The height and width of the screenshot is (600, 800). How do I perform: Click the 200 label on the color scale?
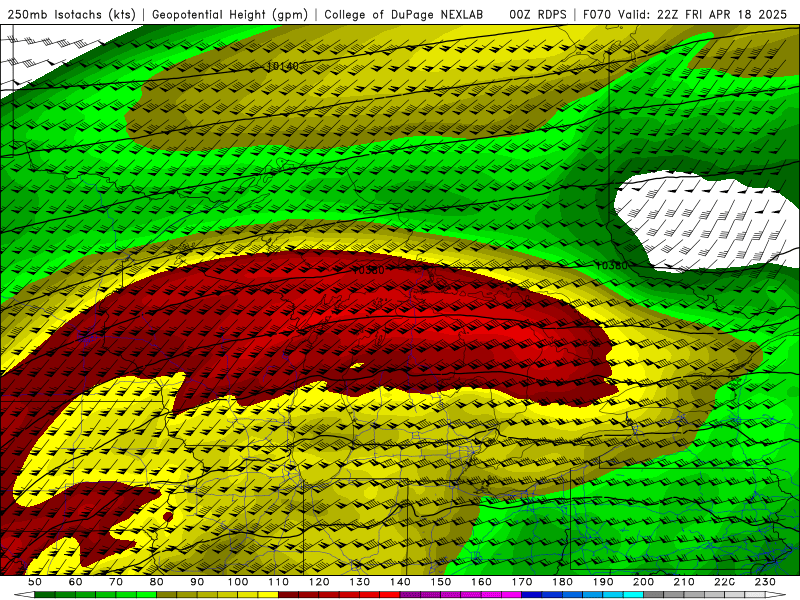tap(643, 582)
